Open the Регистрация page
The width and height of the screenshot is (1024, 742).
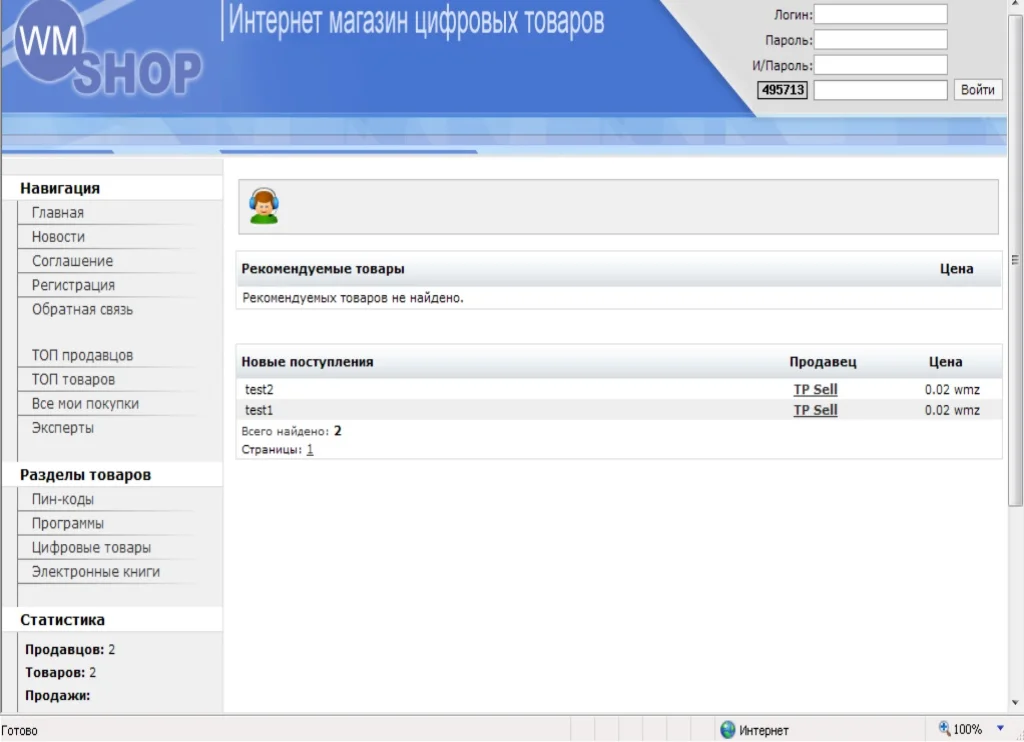pos(73,285)
